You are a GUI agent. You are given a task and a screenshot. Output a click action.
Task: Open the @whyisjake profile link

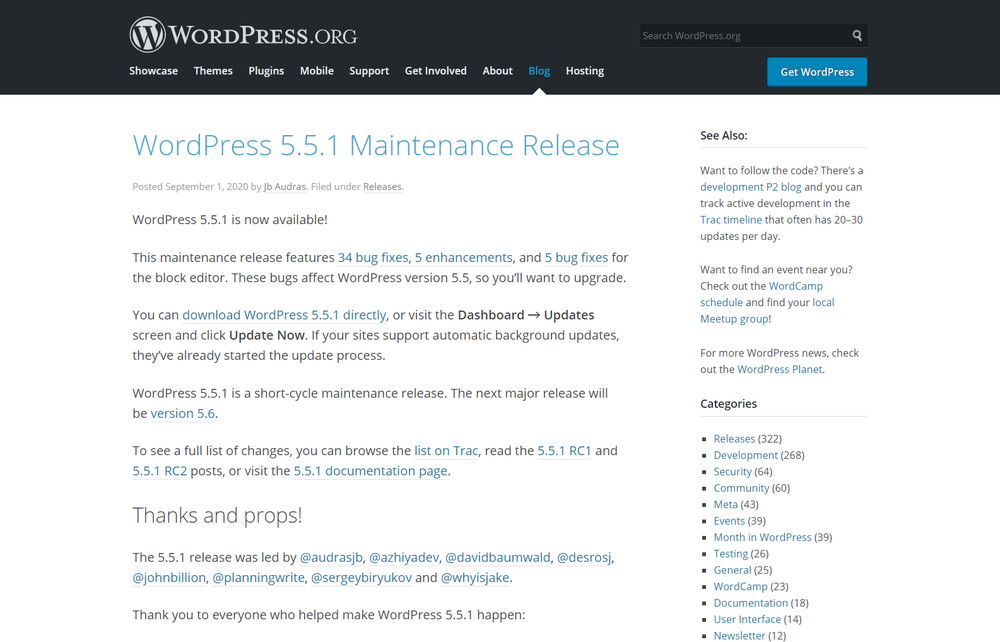tap(475, 578)
